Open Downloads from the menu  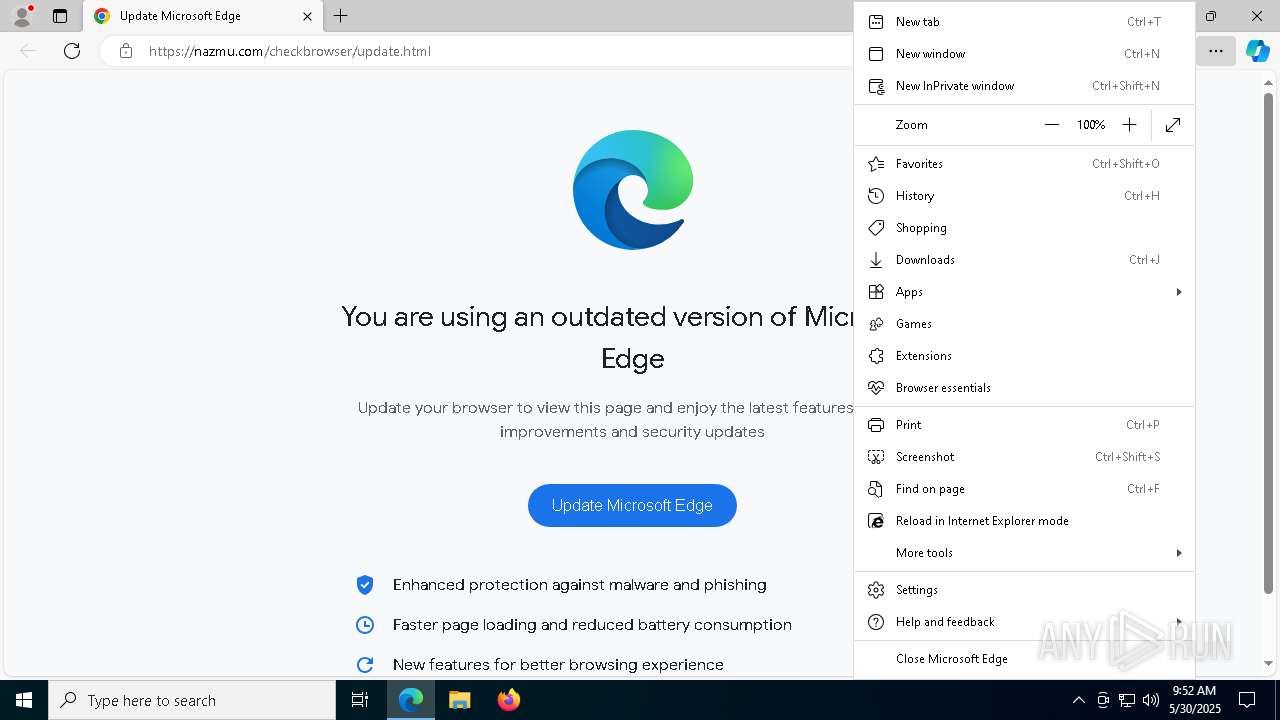[x=1024, y=260]
